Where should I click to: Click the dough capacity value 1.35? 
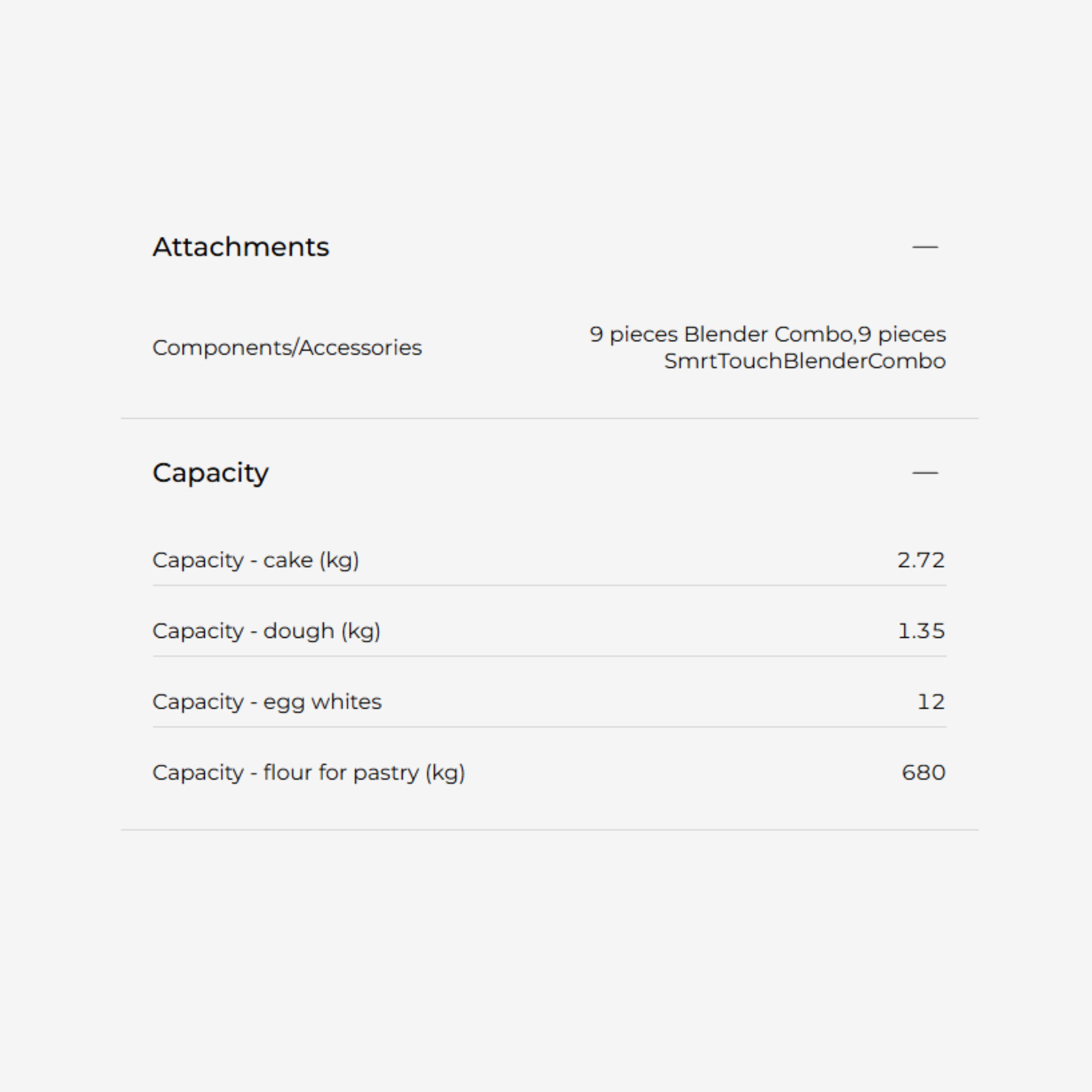pos(921,631)
